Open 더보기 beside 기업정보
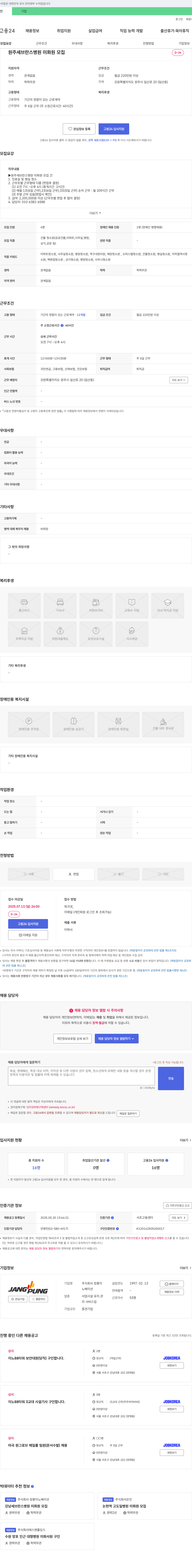Screen dimensions: 192x1568 (185, 1268)
